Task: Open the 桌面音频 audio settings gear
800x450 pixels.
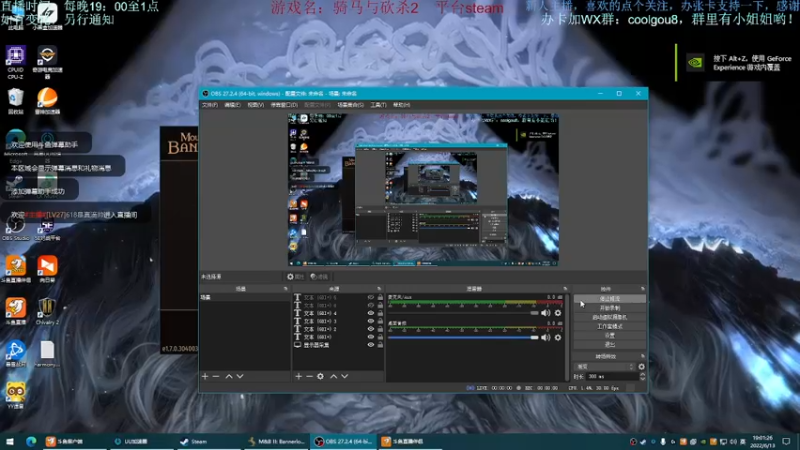Action: (x=558, y=337)
